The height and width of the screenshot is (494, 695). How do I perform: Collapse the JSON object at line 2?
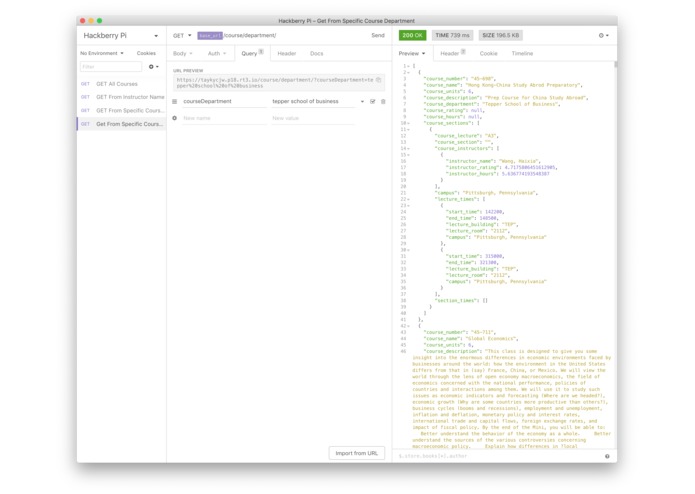[408, 72]
